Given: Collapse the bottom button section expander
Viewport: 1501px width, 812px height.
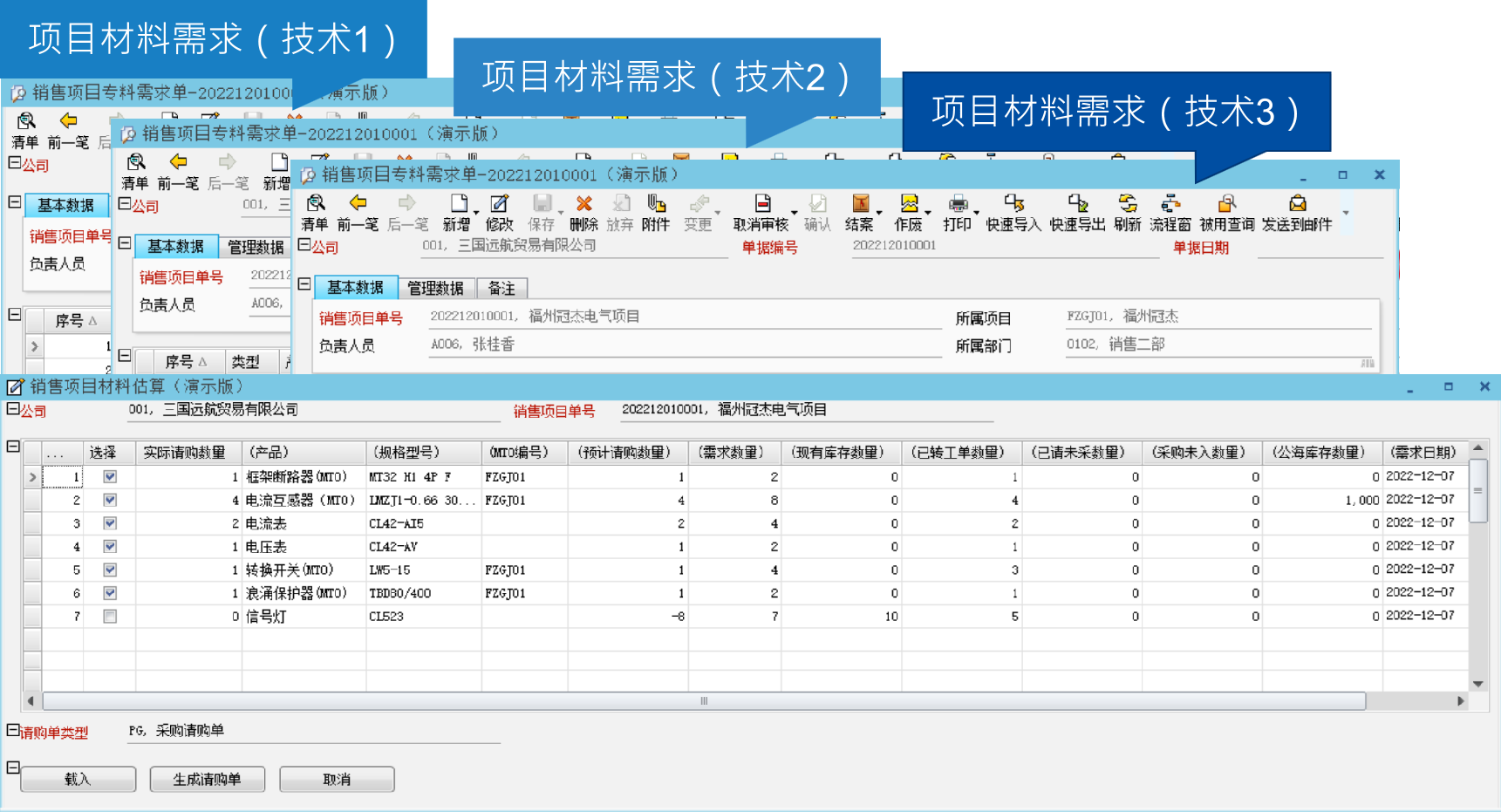Looking at the screenshot, I should tap(13, 768).
